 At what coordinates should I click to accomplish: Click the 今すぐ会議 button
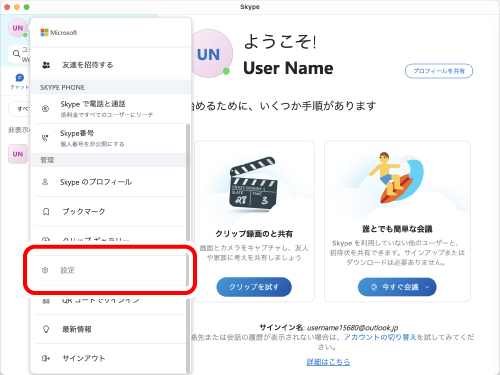tap(397, 287)
